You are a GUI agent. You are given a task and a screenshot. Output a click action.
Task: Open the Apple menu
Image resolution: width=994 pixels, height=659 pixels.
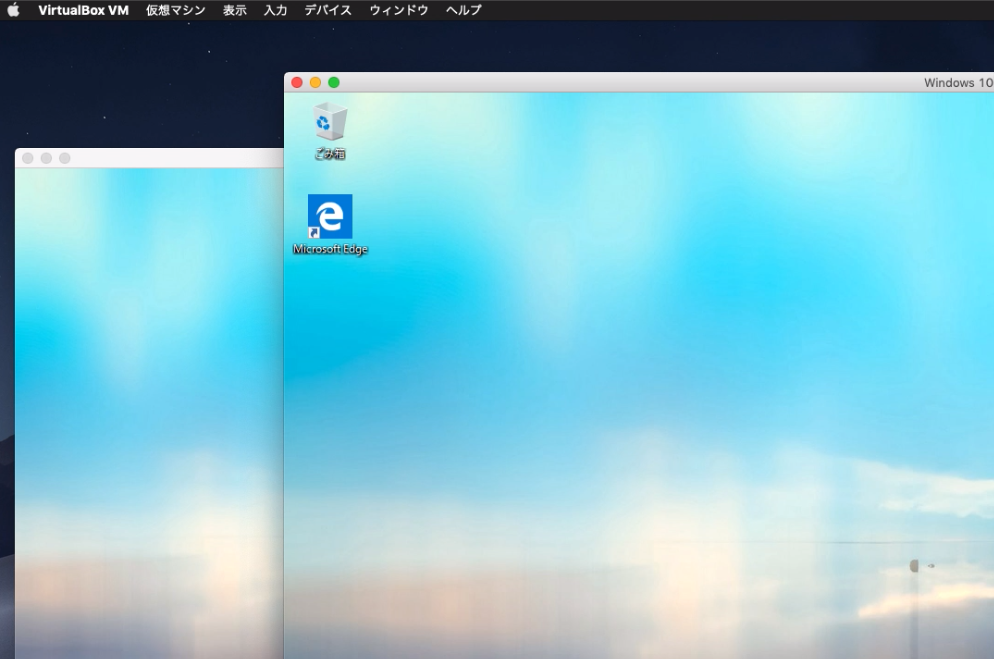click(13, 10)
